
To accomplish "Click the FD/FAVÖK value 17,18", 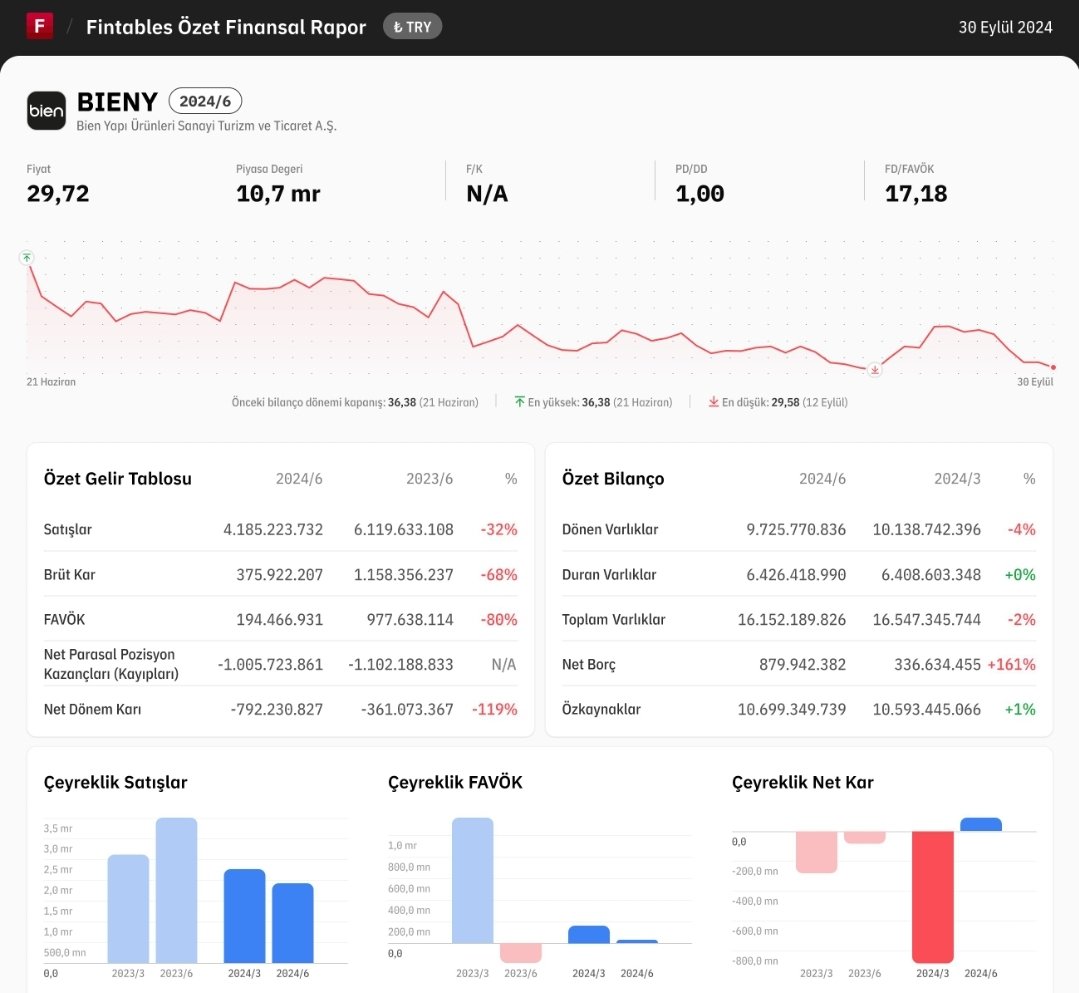I will coord(916,193).
